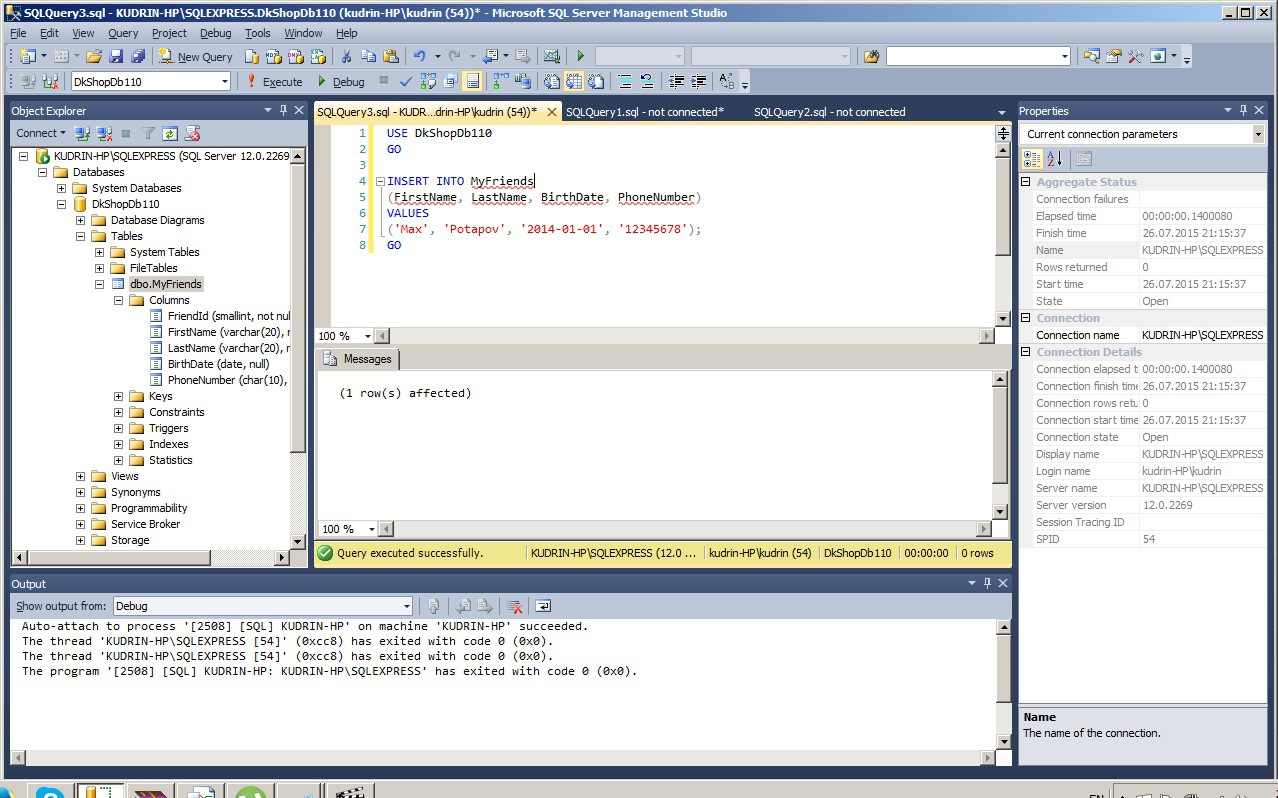Expand the Triggers folder
The width and height of the screenshot is (1278, 798).
(x=119, y=428)
